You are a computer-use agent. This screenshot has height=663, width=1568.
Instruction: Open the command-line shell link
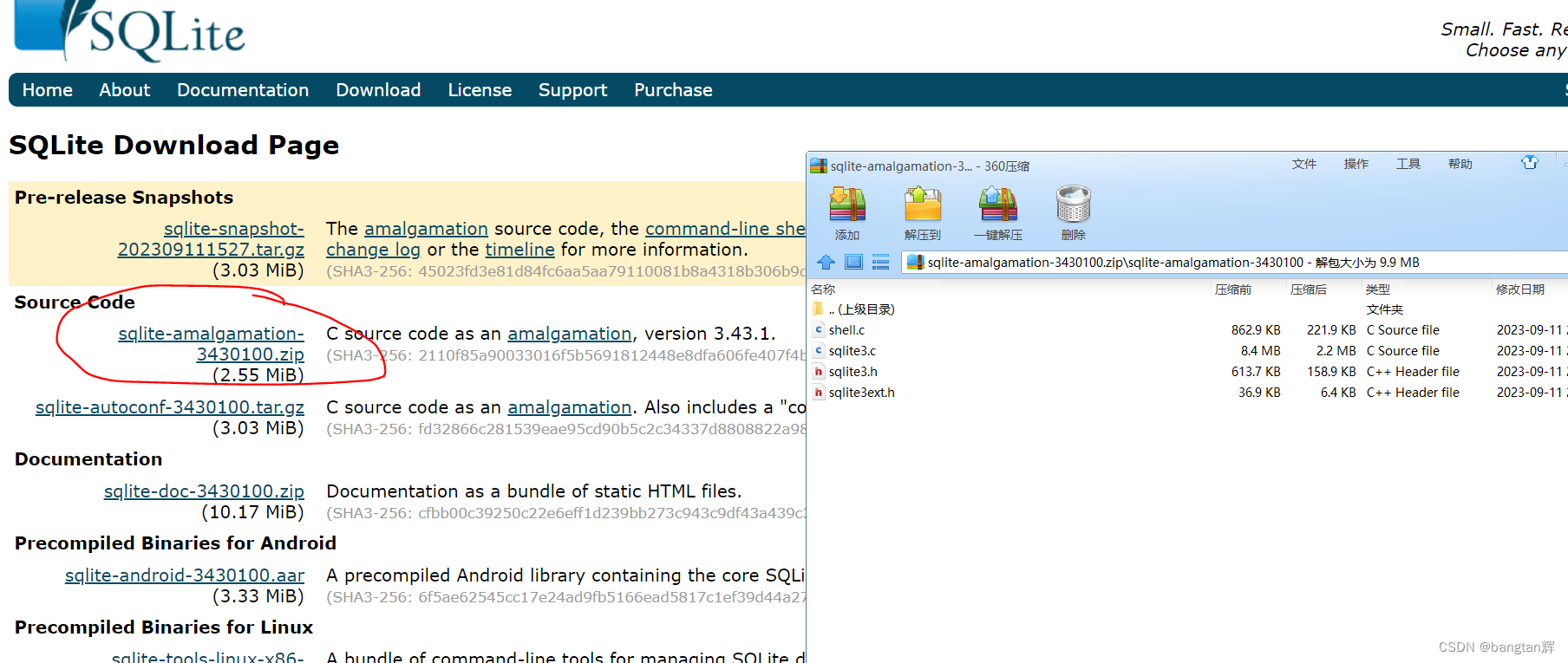point(726,229)
